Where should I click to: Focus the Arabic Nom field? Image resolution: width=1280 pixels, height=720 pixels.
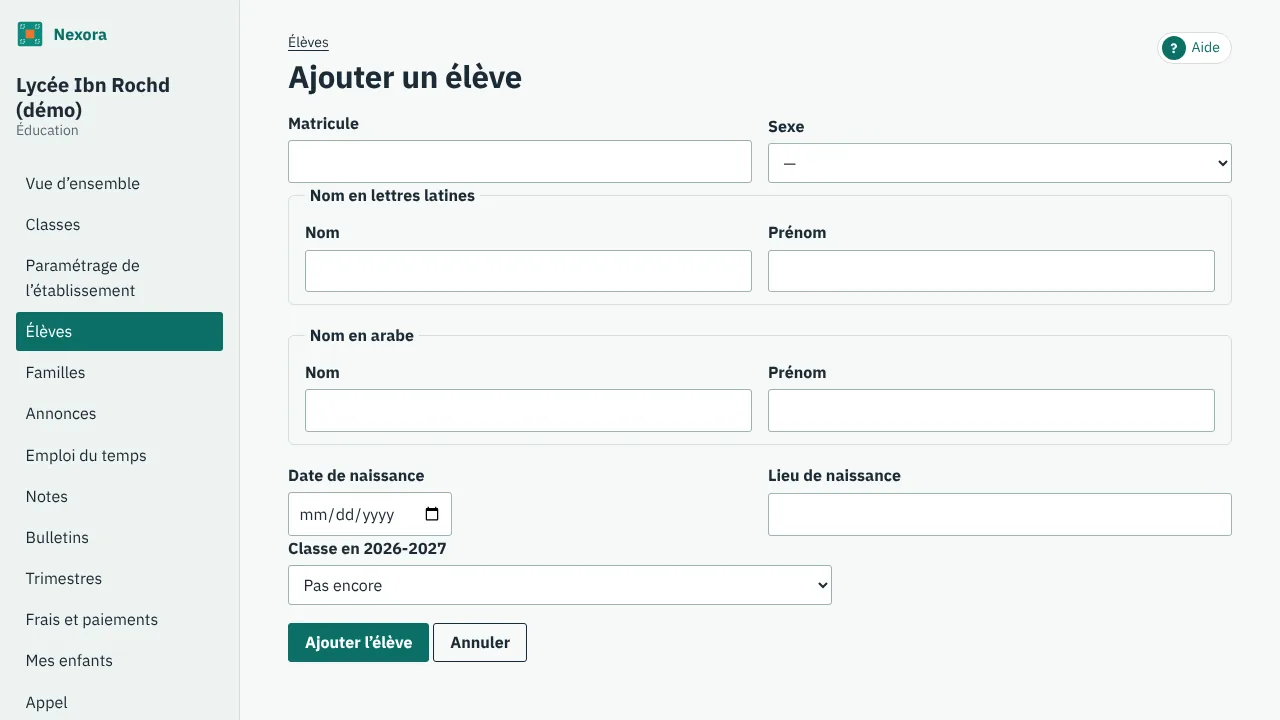click(x=528, y=411)
